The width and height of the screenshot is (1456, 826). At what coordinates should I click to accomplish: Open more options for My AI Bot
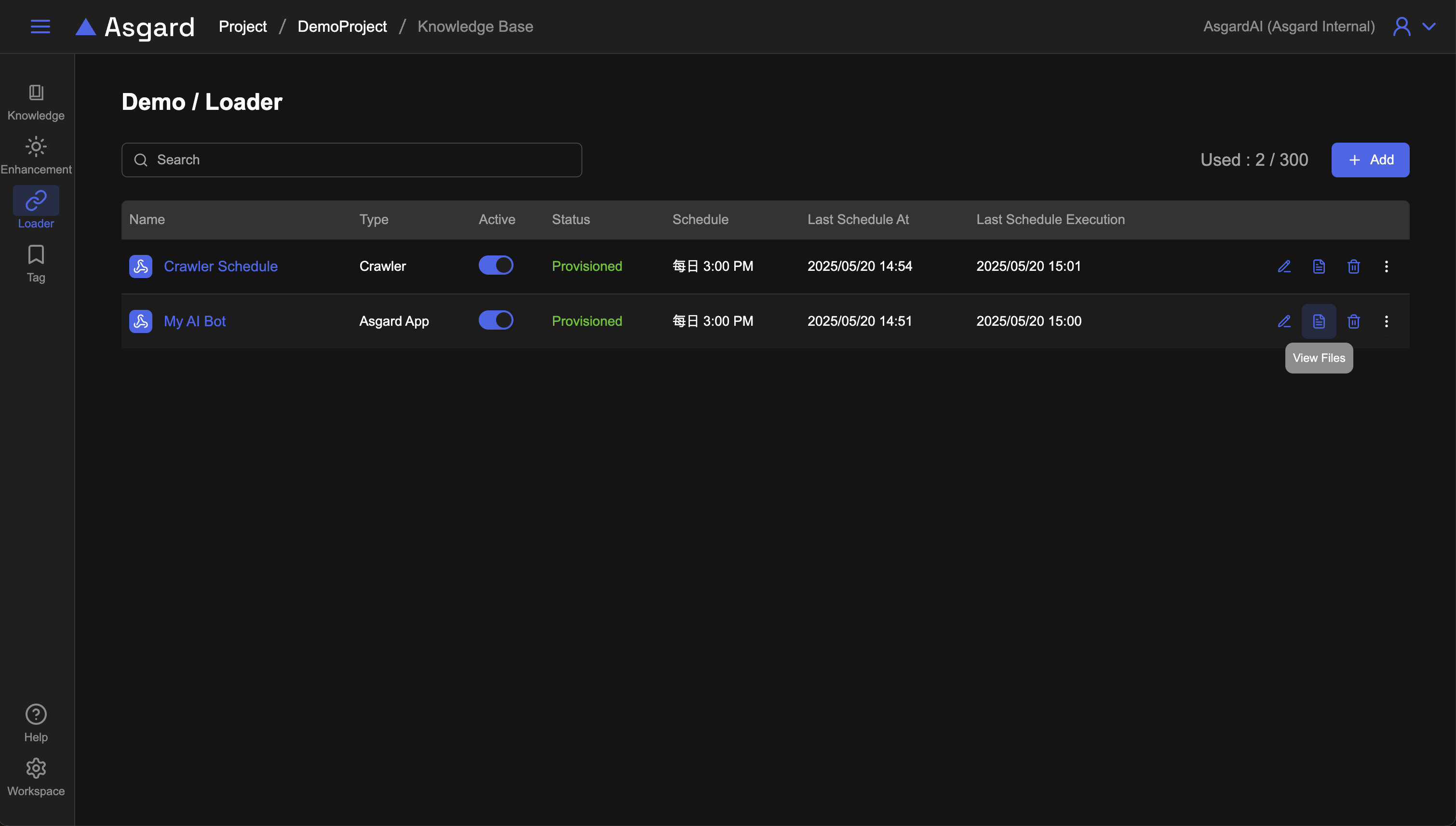1386,321
